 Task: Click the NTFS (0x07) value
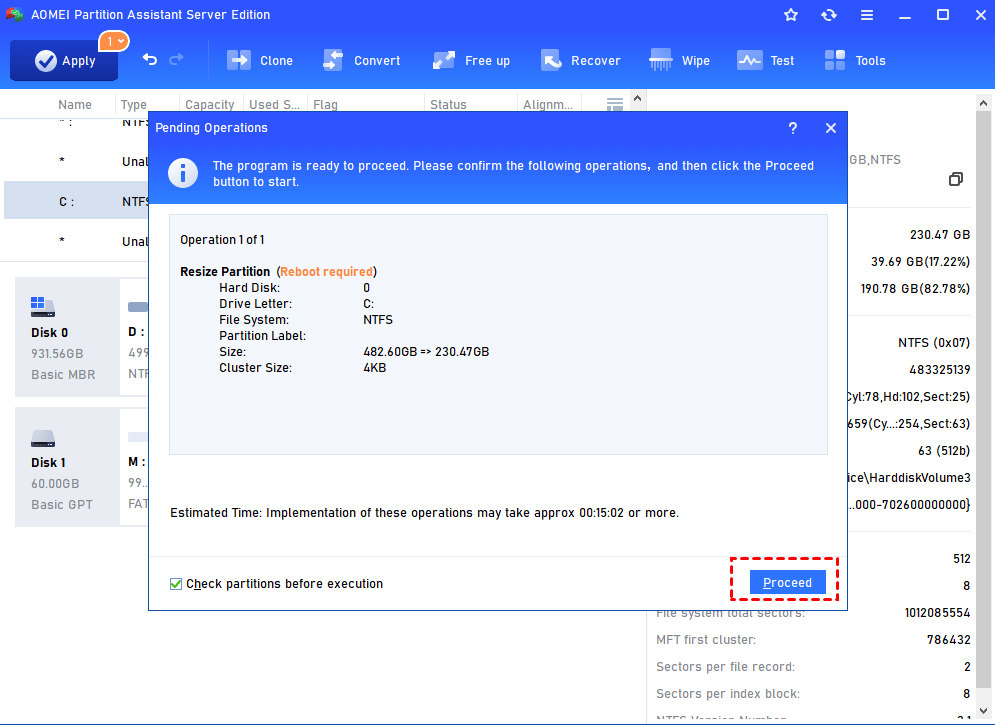(934, 343)
